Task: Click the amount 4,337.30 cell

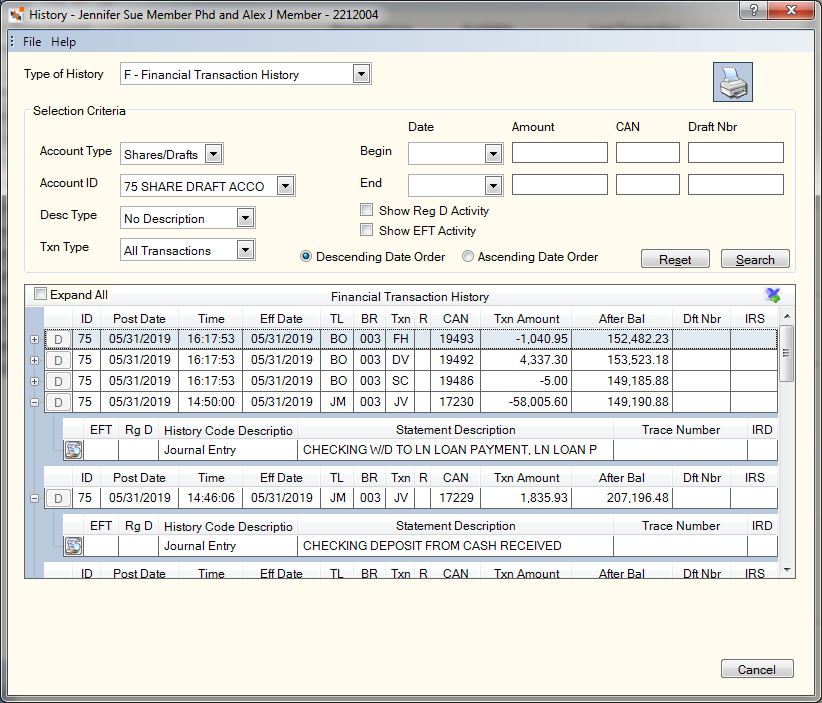Action: [x=526, y=360]
